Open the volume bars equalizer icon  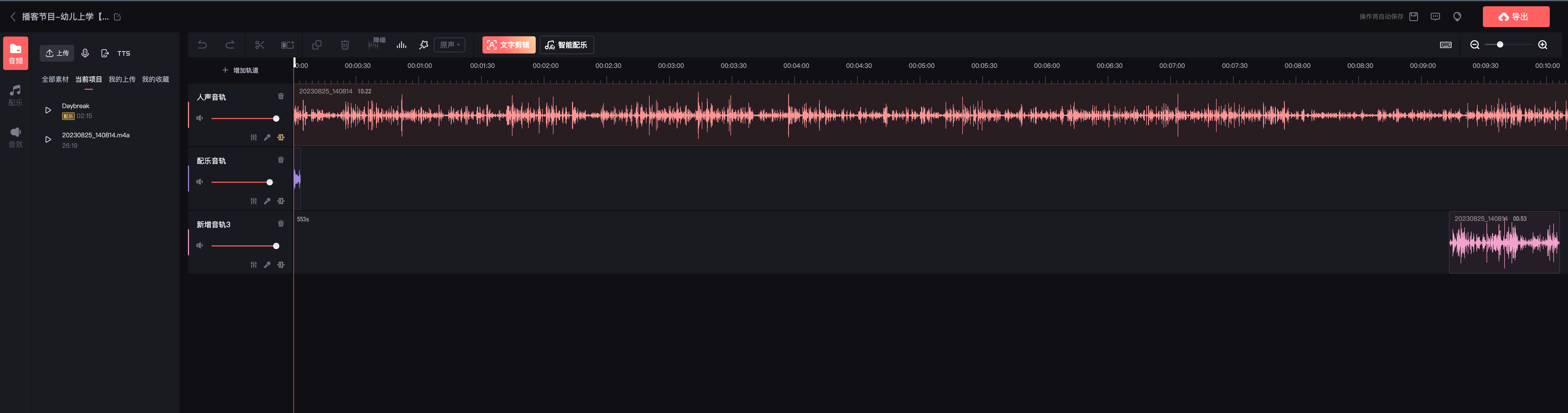click(x=402, y=45)
